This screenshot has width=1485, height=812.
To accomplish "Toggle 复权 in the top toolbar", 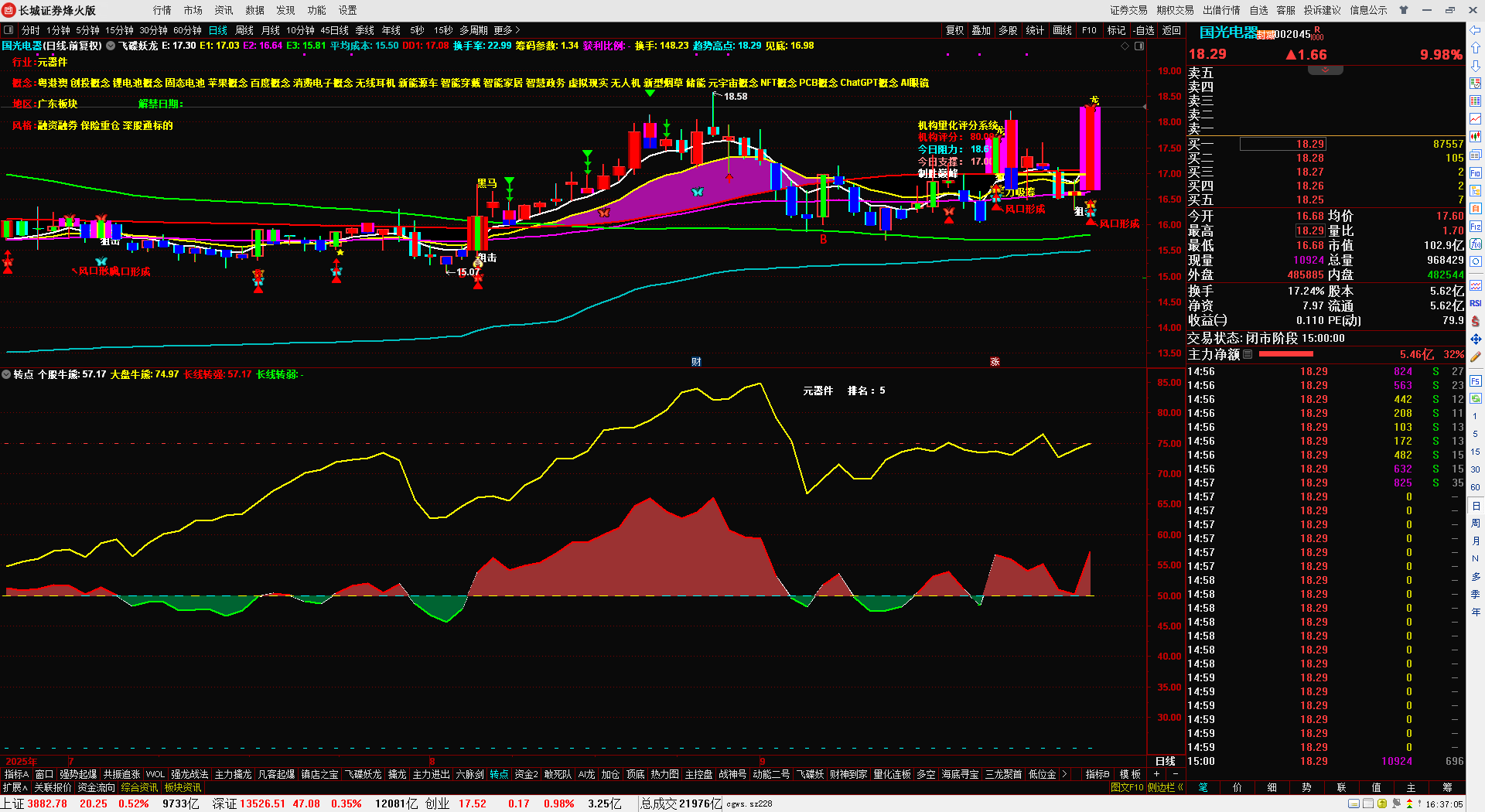I will [954, 30].
